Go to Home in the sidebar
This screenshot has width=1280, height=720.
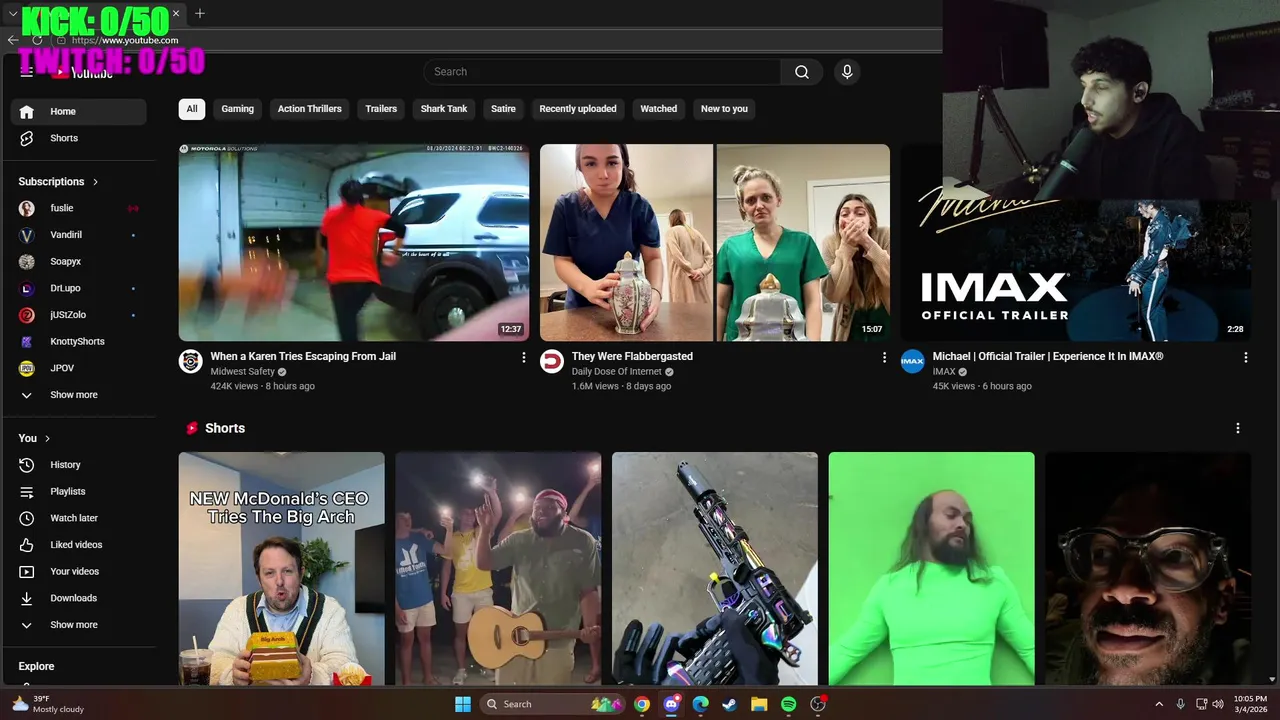point(78,112)
